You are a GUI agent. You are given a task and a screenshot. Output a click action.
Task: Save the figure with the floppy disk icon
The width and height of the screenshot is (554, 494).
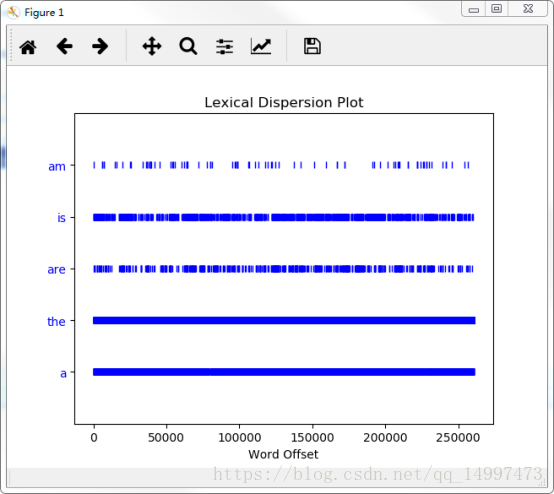click(x=312, y=46)
